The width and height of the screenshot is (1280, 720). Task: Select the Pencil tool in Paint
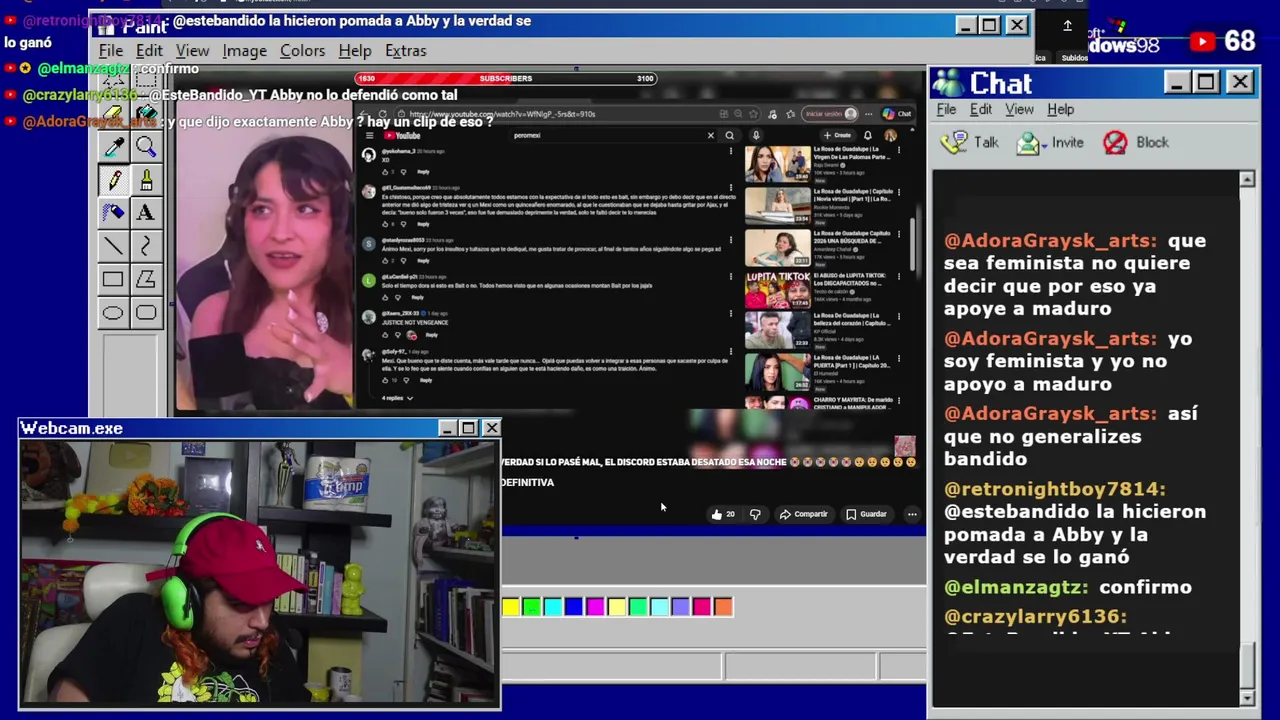click(x=113, y=181)
